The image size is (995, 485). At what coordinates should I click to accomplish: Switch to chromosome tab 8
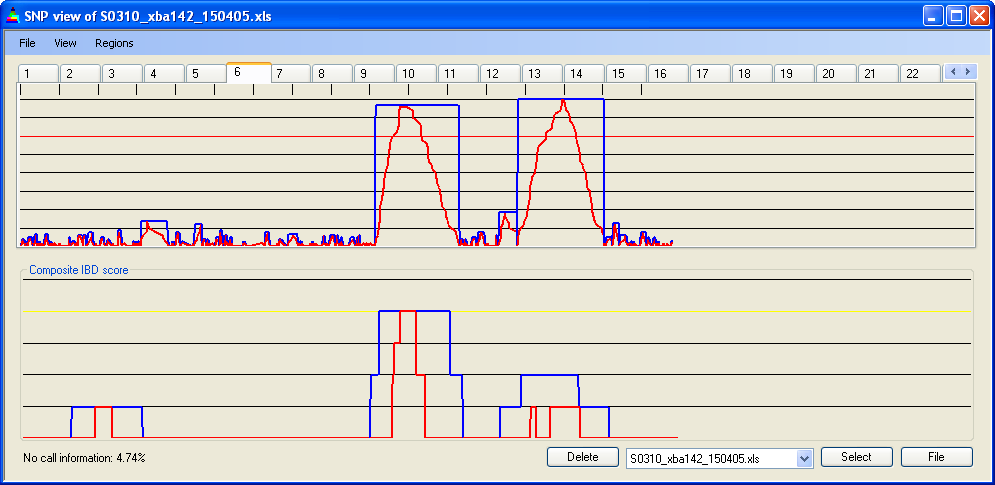(332, 74)
